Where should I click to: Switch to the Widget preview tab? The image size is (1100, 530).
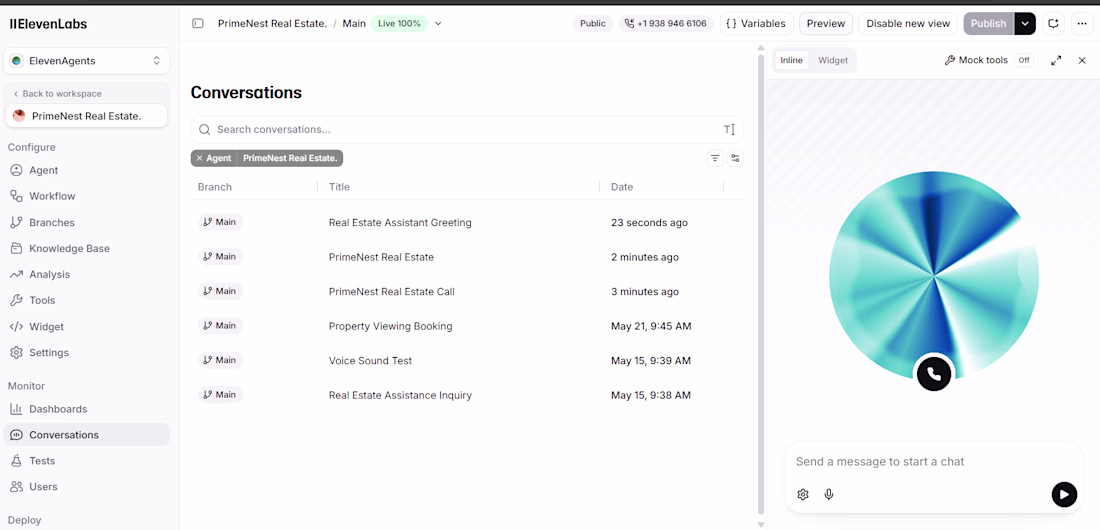833,60
